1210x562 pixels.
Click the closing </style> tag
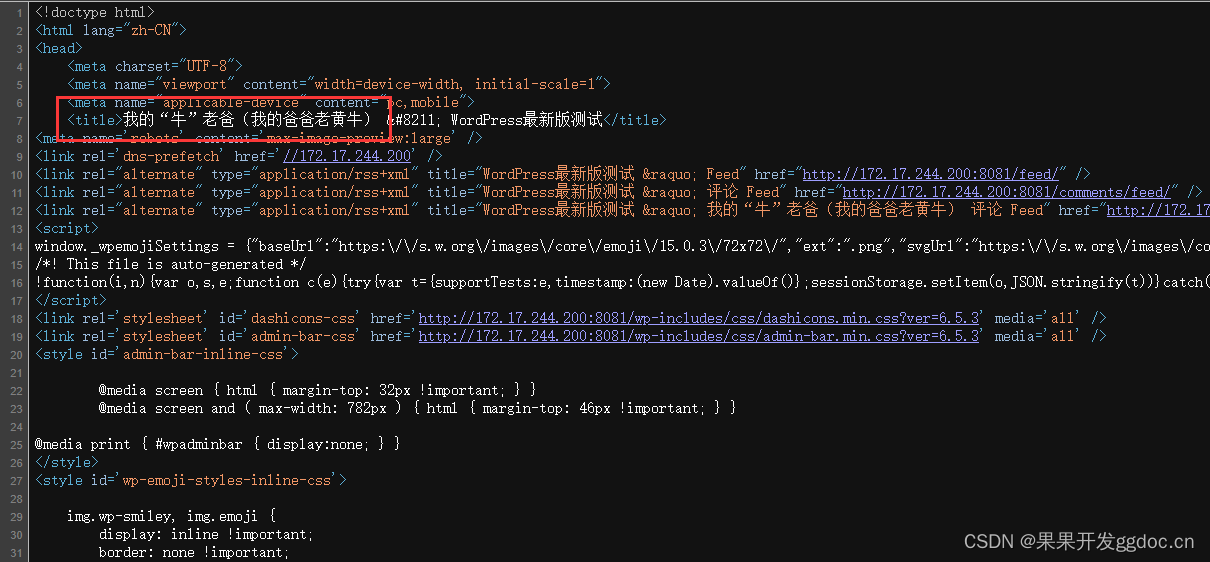(67, 462)
